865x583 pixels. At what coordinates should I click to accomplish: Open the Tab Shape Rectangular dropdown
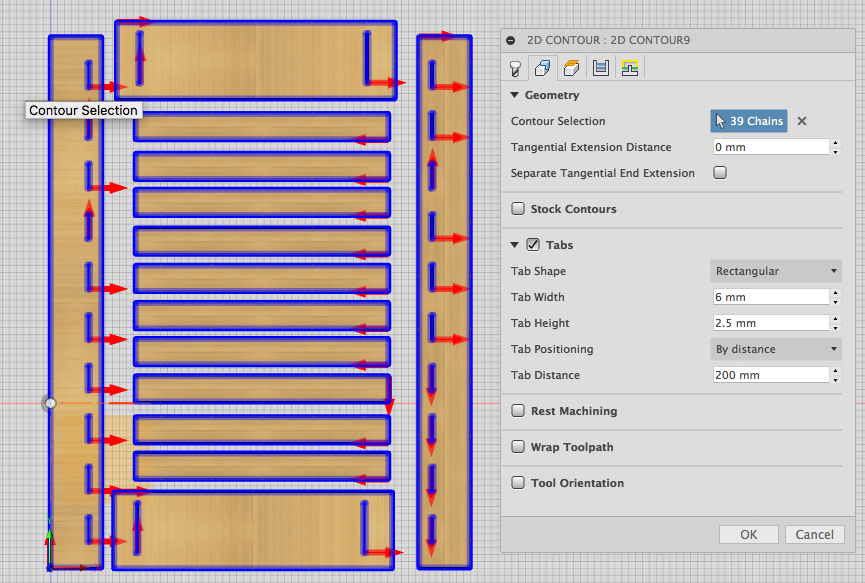[776, 271]
